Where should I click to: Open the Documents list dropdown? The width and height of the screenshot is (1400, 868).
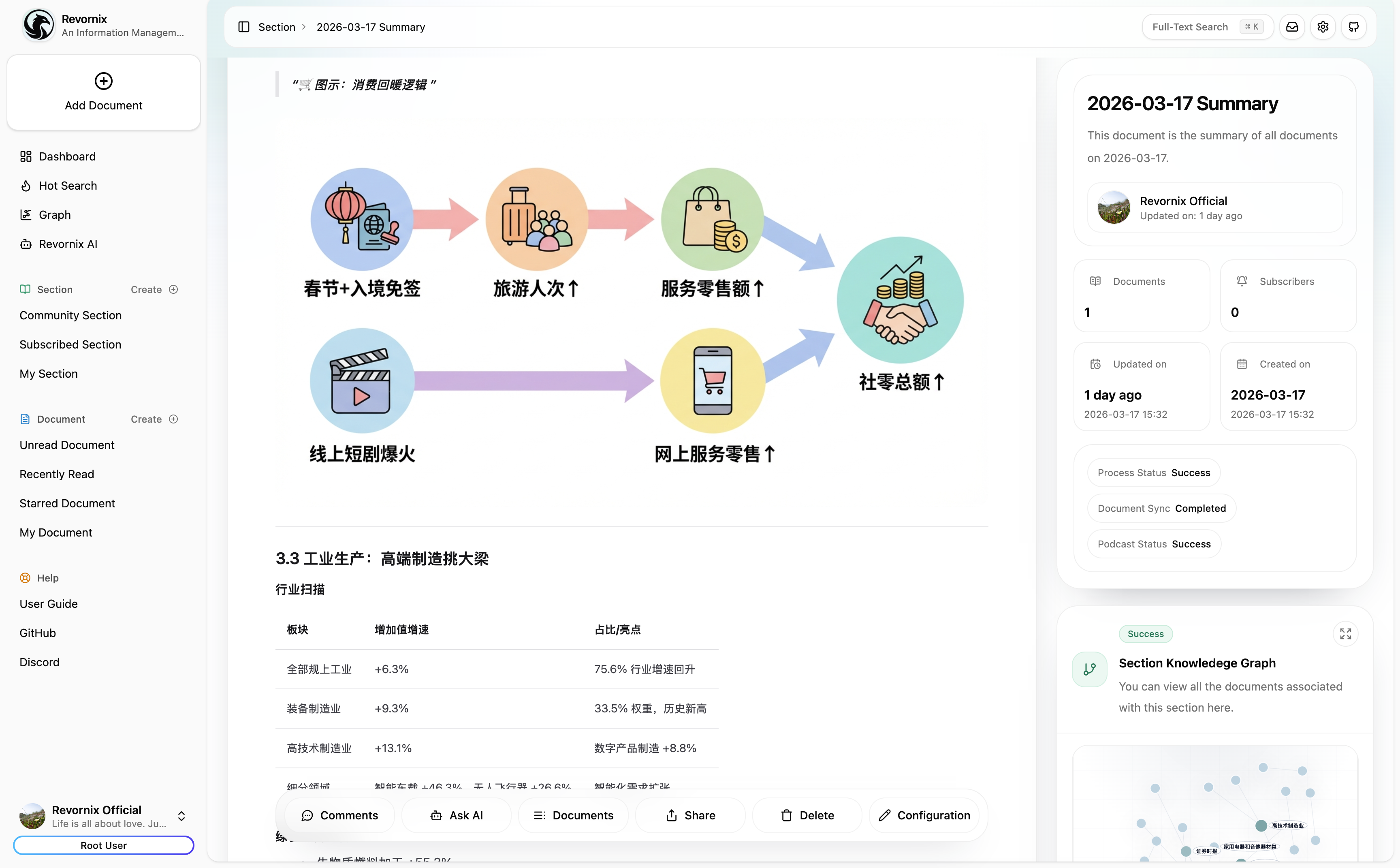[573, 815]
